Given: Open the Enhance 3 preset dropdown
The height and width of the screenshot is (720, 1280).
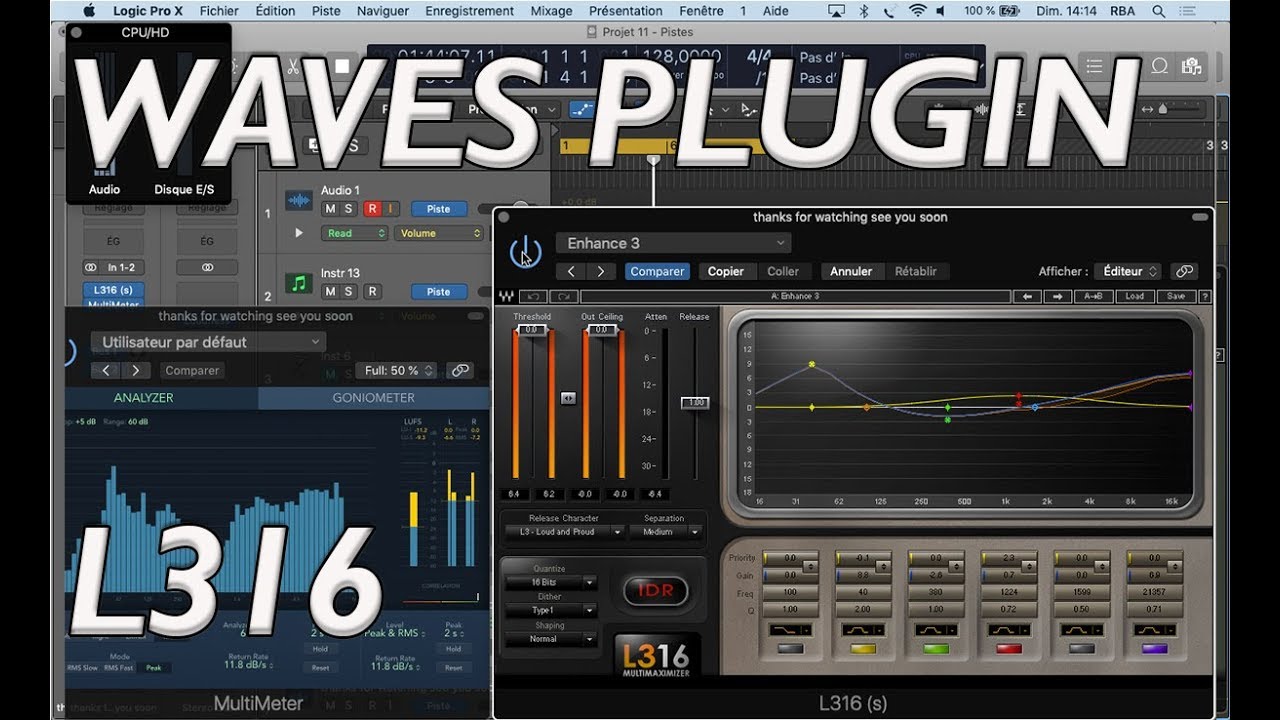Looking at the screenshot, I should 675,243.
